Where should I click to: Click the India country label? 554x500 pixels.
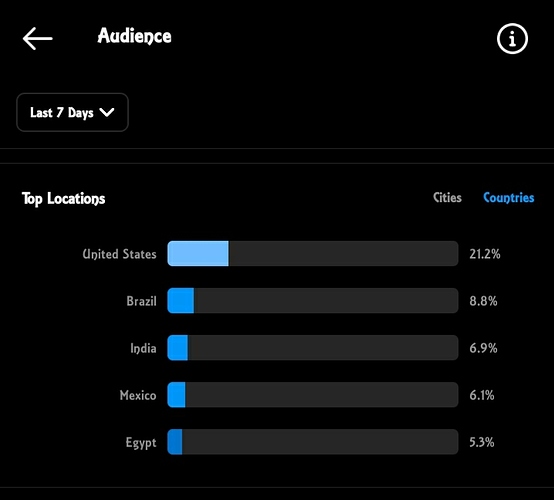(x=143, y=348)
